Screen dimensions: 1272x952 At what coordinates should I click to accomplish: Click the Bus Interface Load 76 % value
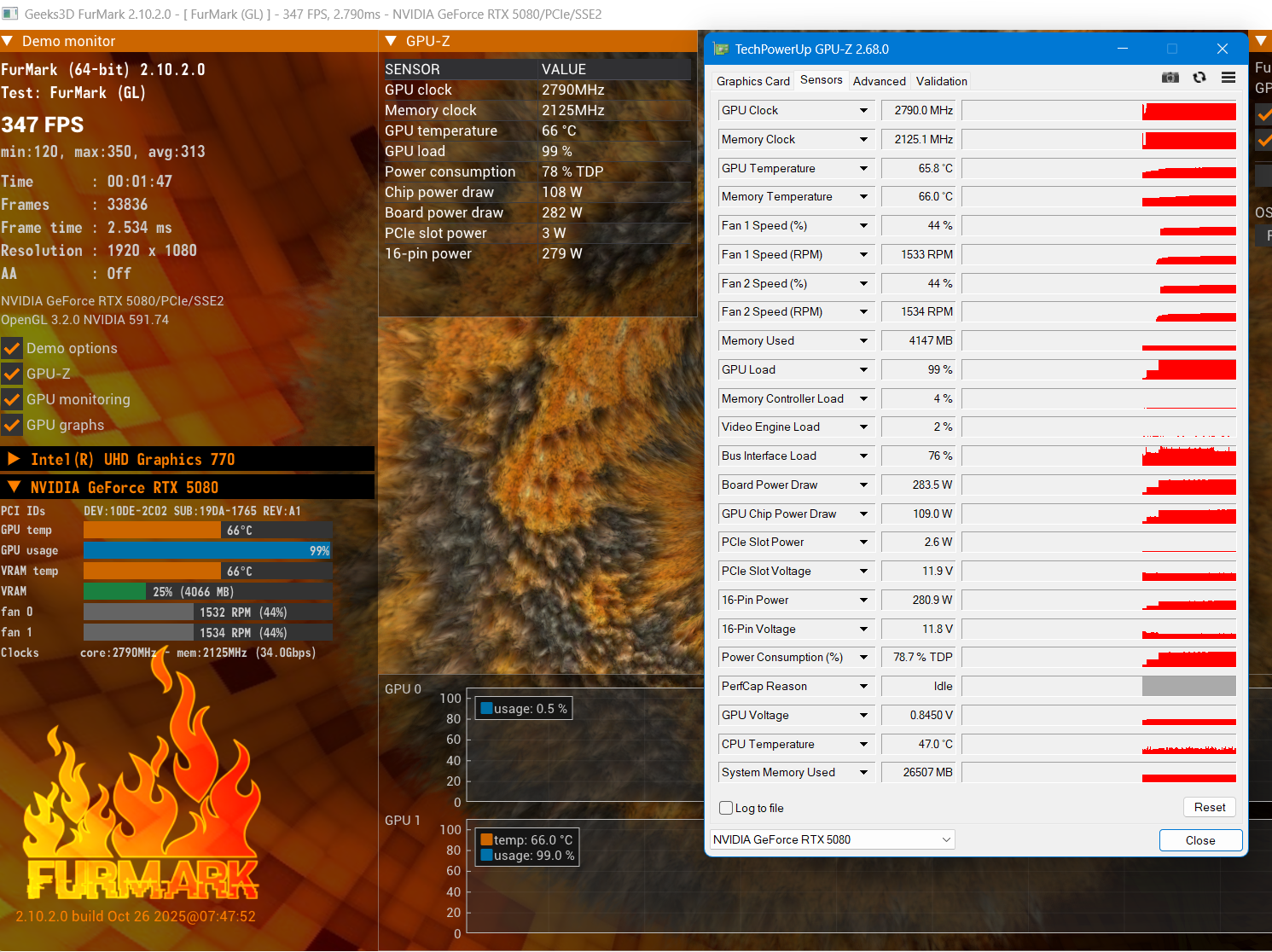point(920,456)
